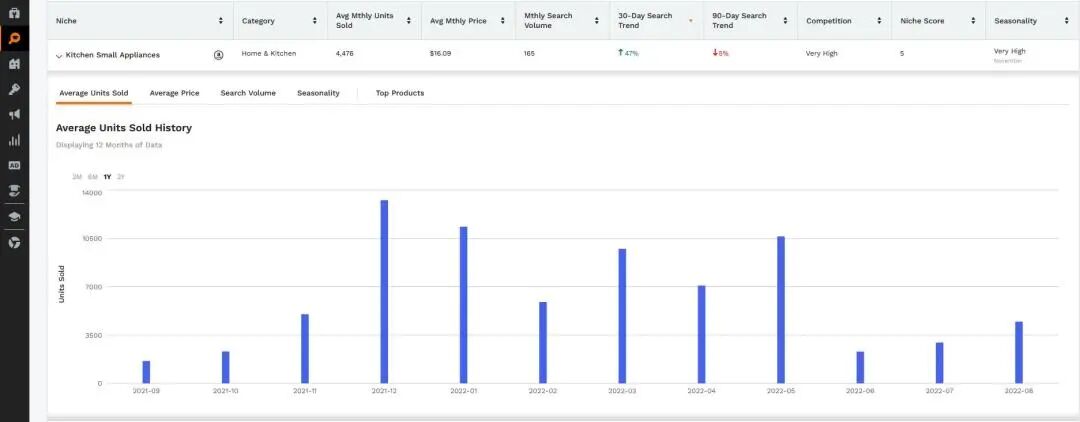Click the red 90-day trend percentage

coord(723,53)
